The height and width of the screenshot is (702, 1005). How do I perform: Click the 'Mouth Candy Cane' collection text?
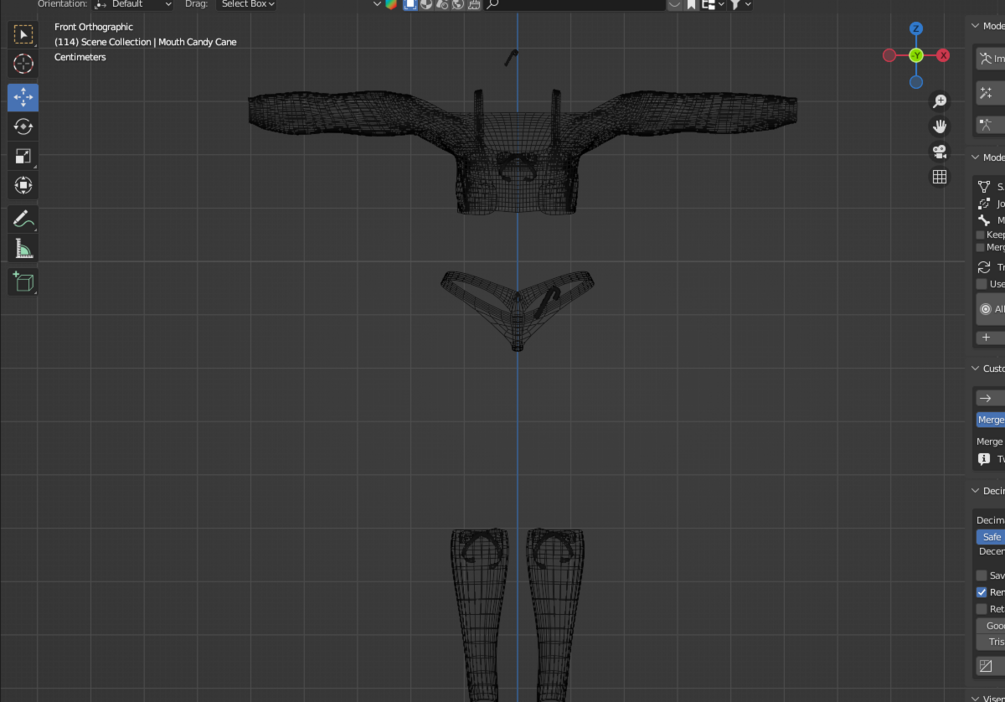[197, 42]
